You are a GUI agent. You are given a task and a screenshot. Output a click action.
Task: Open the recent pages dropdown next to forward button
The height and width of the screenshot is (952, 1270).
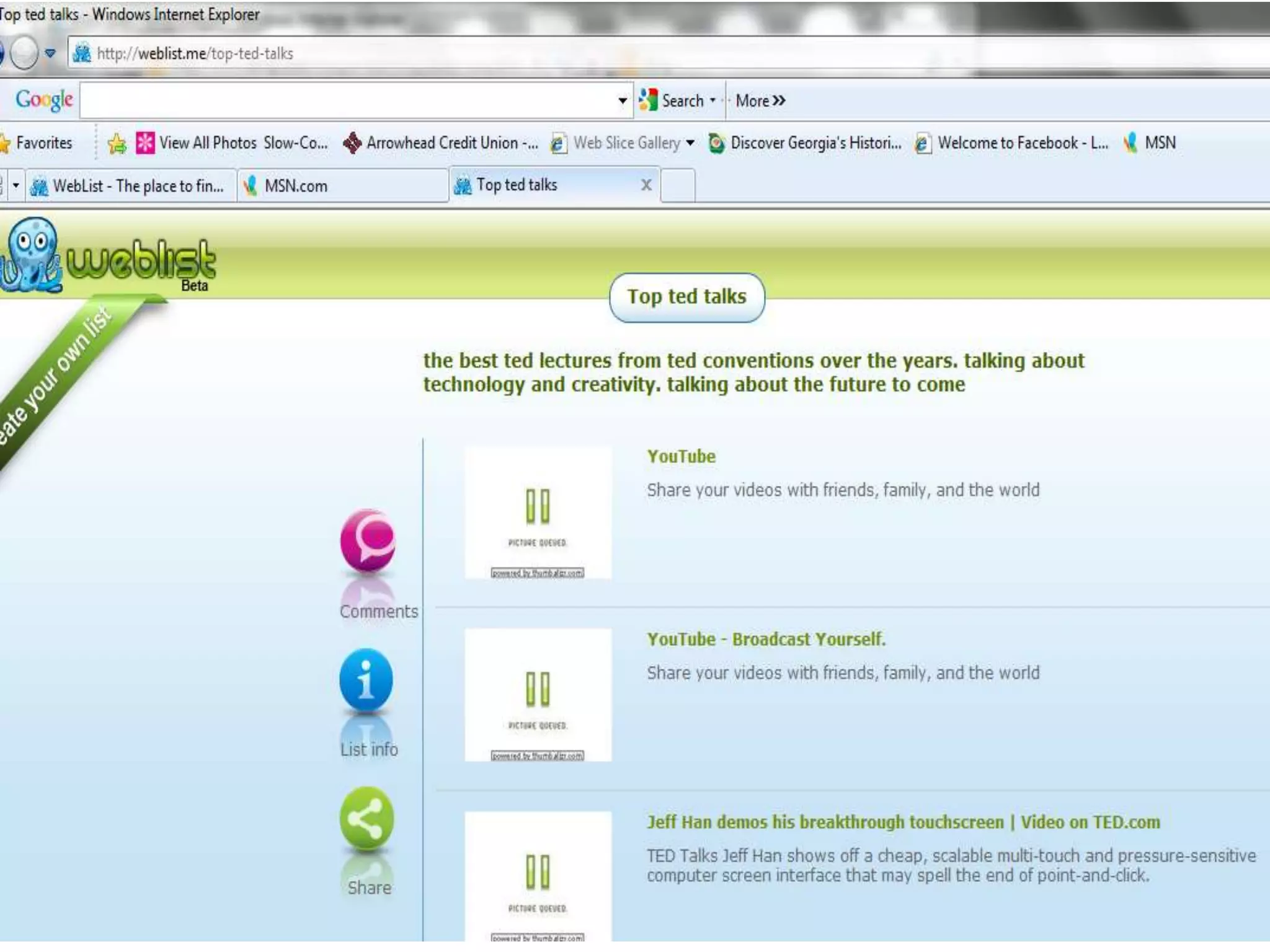point(50,53)
